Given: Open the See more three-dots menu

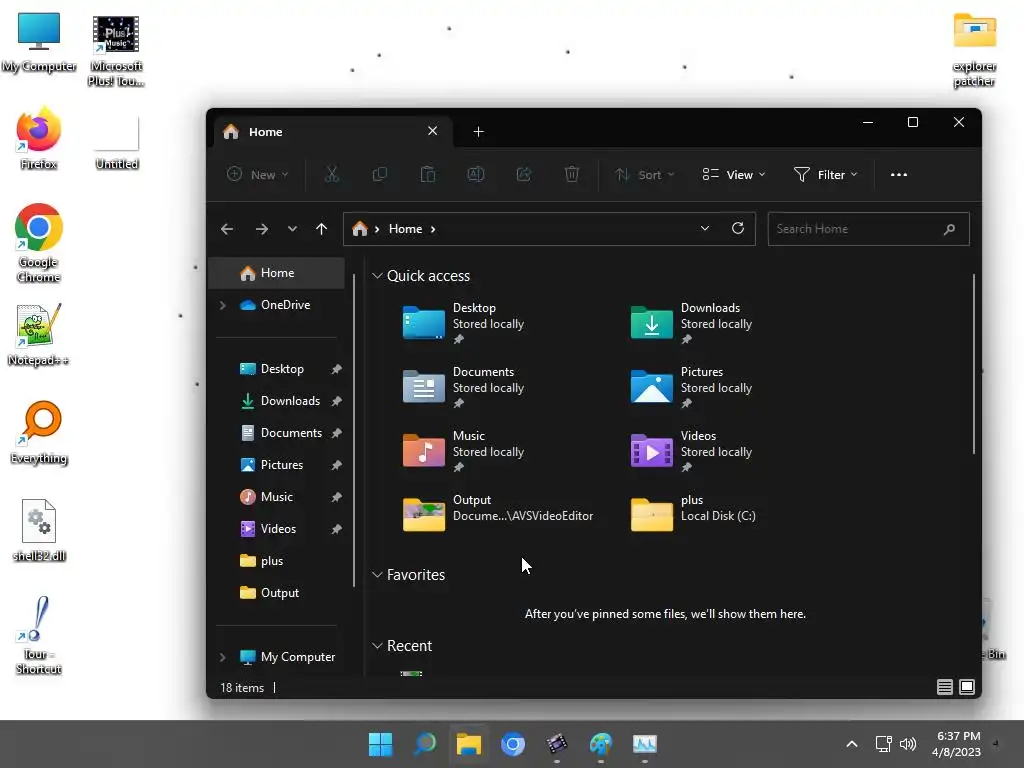Looking at the screenshot, I should [x=899, y=174].
